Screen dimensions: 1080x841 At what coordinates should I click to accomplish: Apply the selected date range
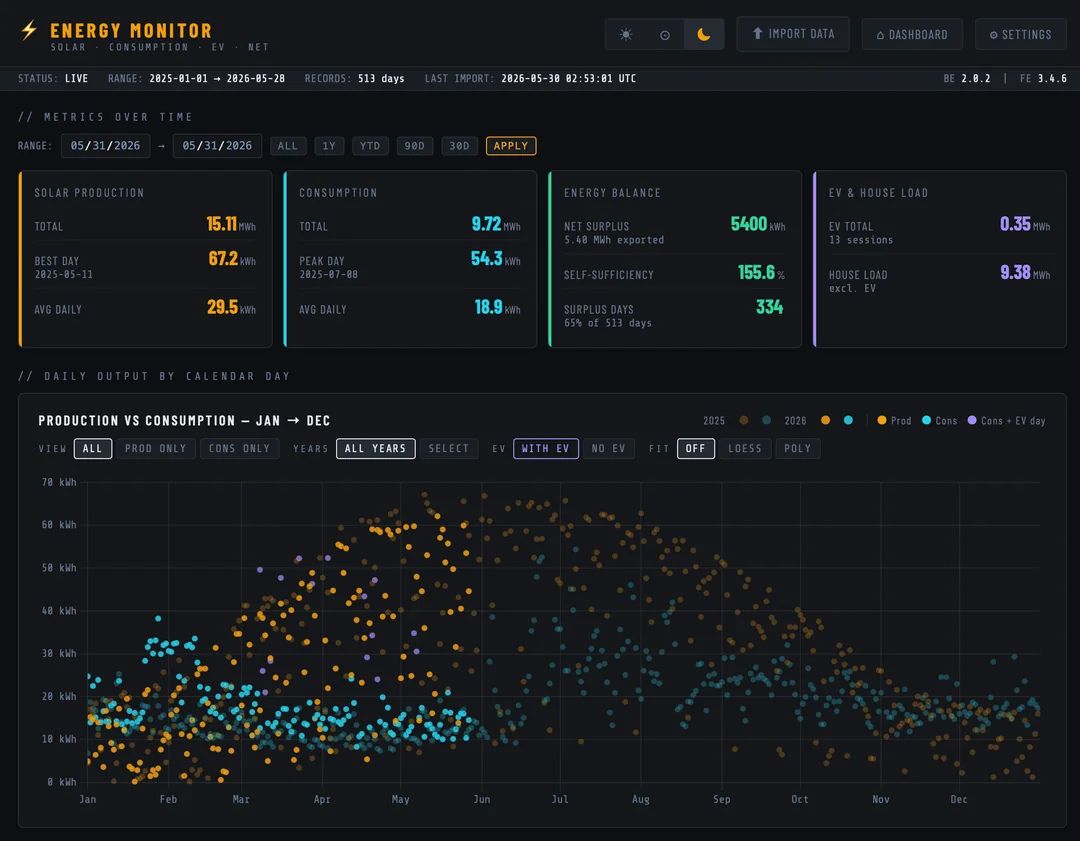(x=511, y=146)
